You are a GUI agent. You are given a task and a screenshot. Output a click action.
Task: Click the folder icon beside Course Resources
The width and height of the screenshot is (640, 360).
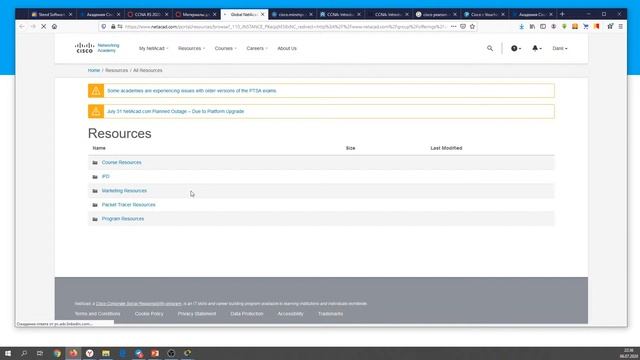[x=95, y=162]
